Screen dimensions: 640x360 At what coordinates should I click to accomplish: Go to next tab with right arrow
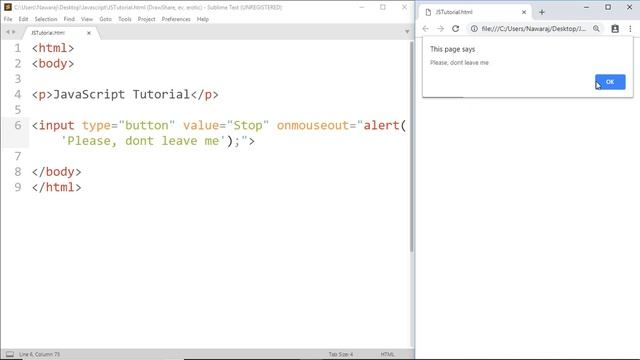tap(14, 32)
